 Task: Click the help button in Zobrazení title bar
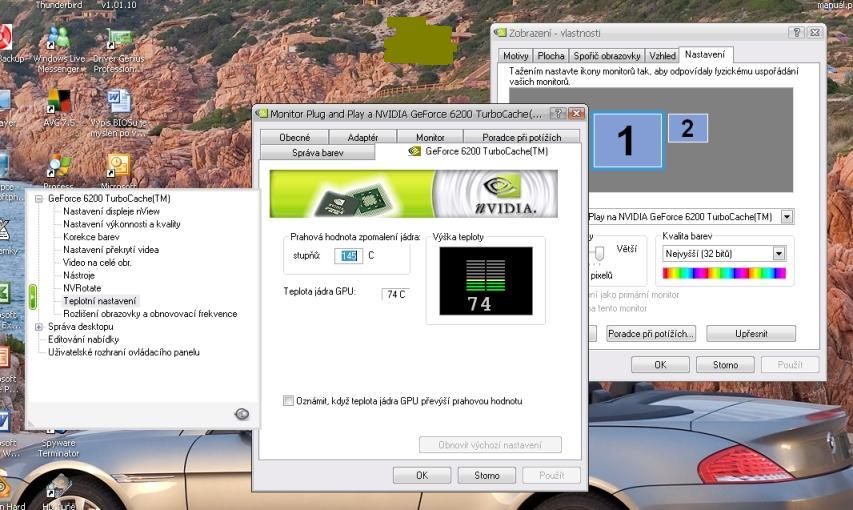pyautogui.click(x=796, y=33)
